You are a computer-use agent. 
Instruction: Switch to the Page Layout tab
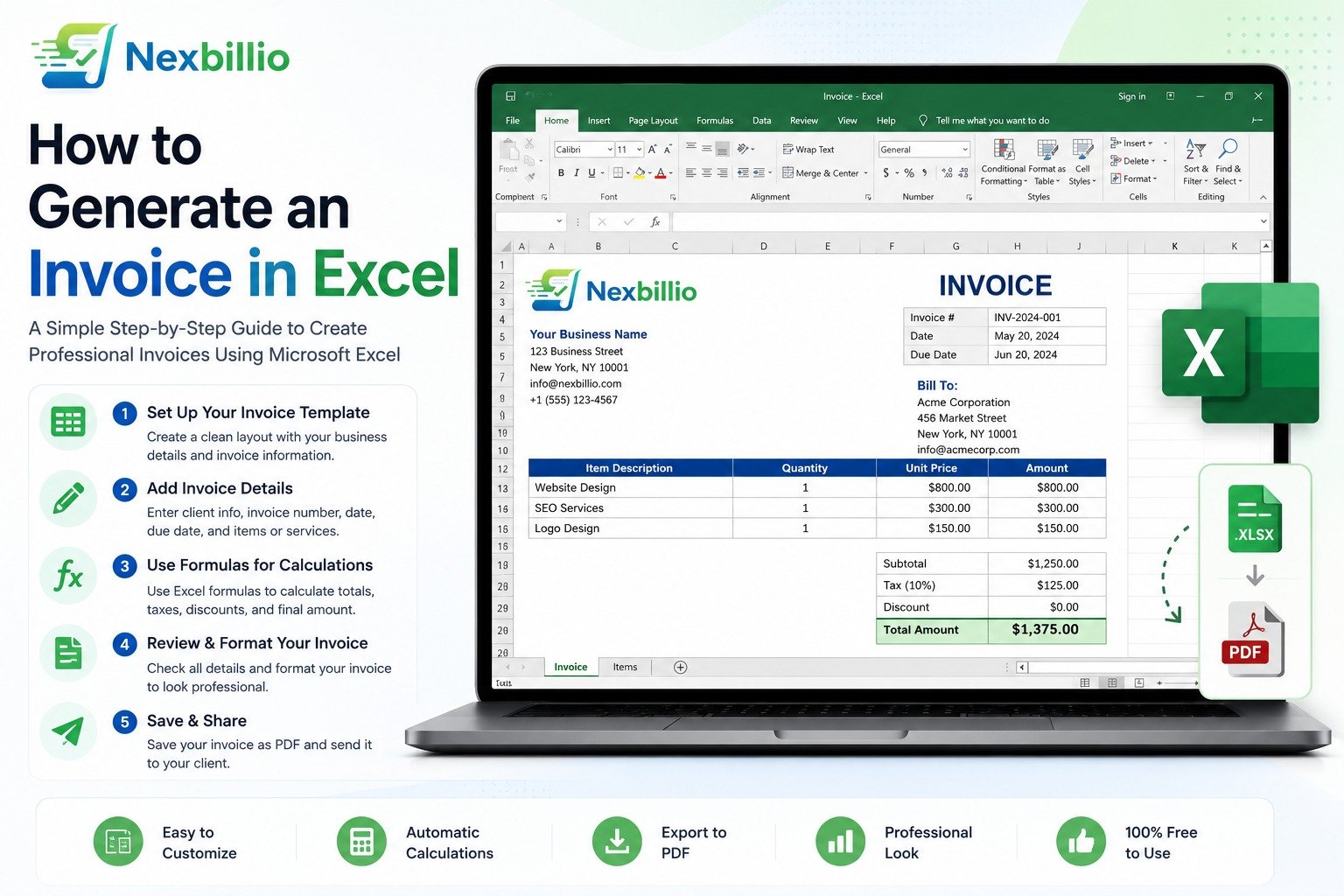pos(653,121)
